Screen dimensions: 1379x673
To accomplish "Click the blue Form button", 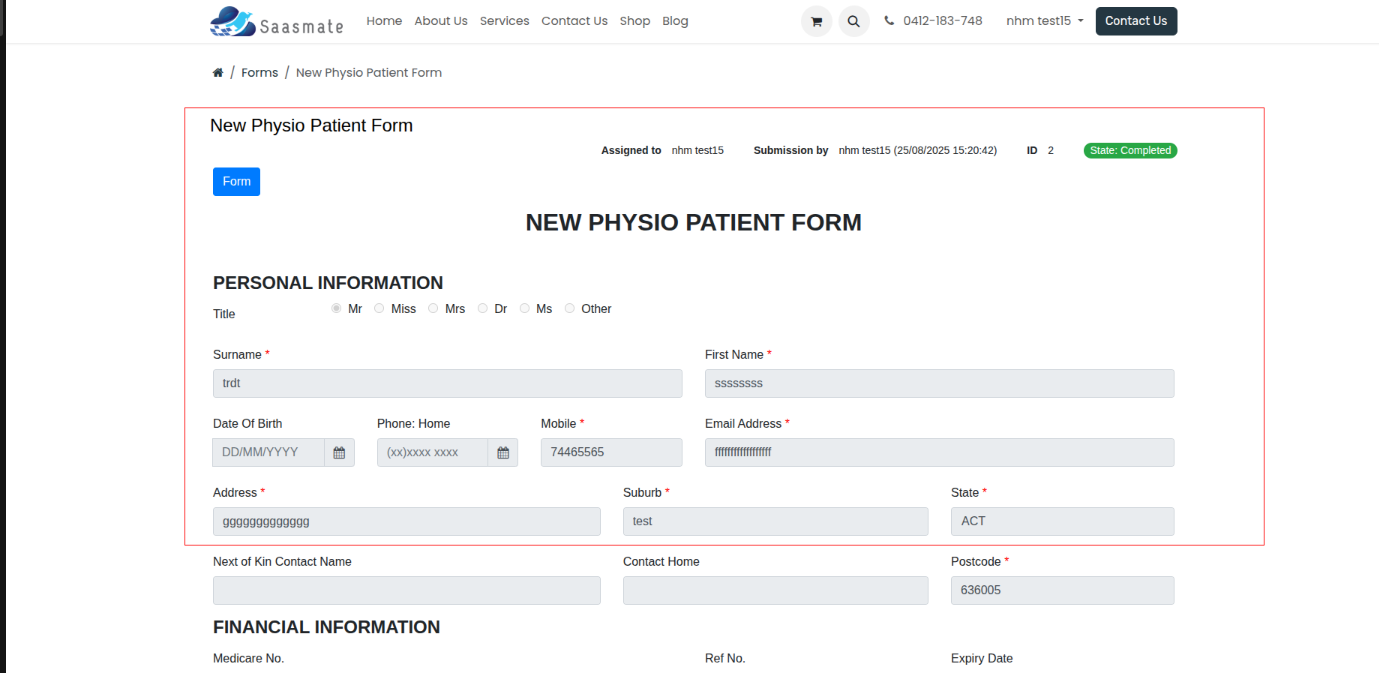I will pos(236,182).
